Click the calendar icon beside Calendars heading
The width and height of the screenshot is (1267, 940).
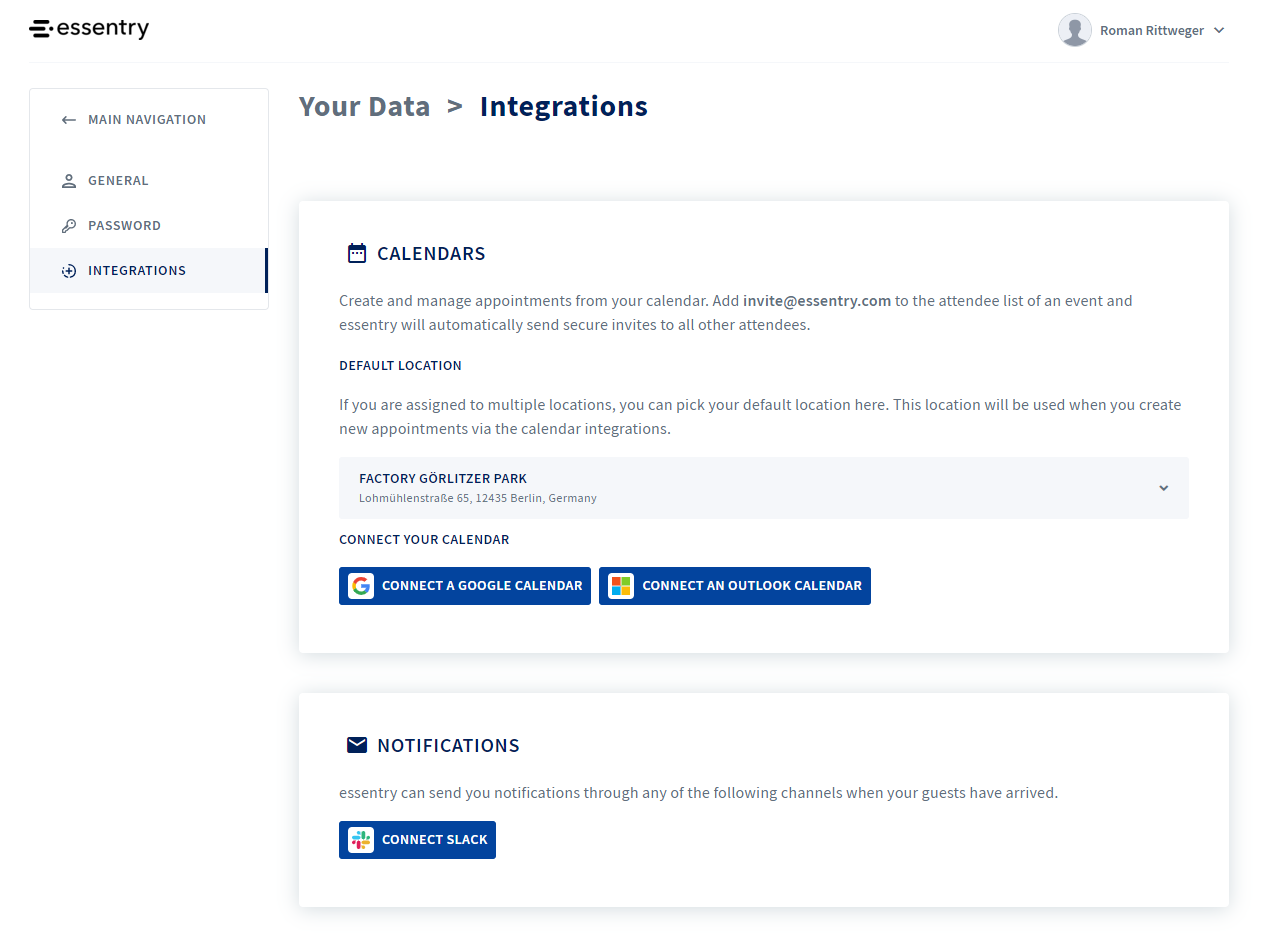[x=357, y=253]
